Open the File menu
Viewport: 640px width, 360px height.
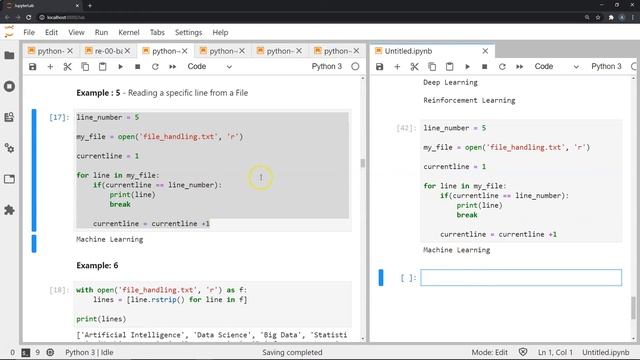[x=29, y=32]
